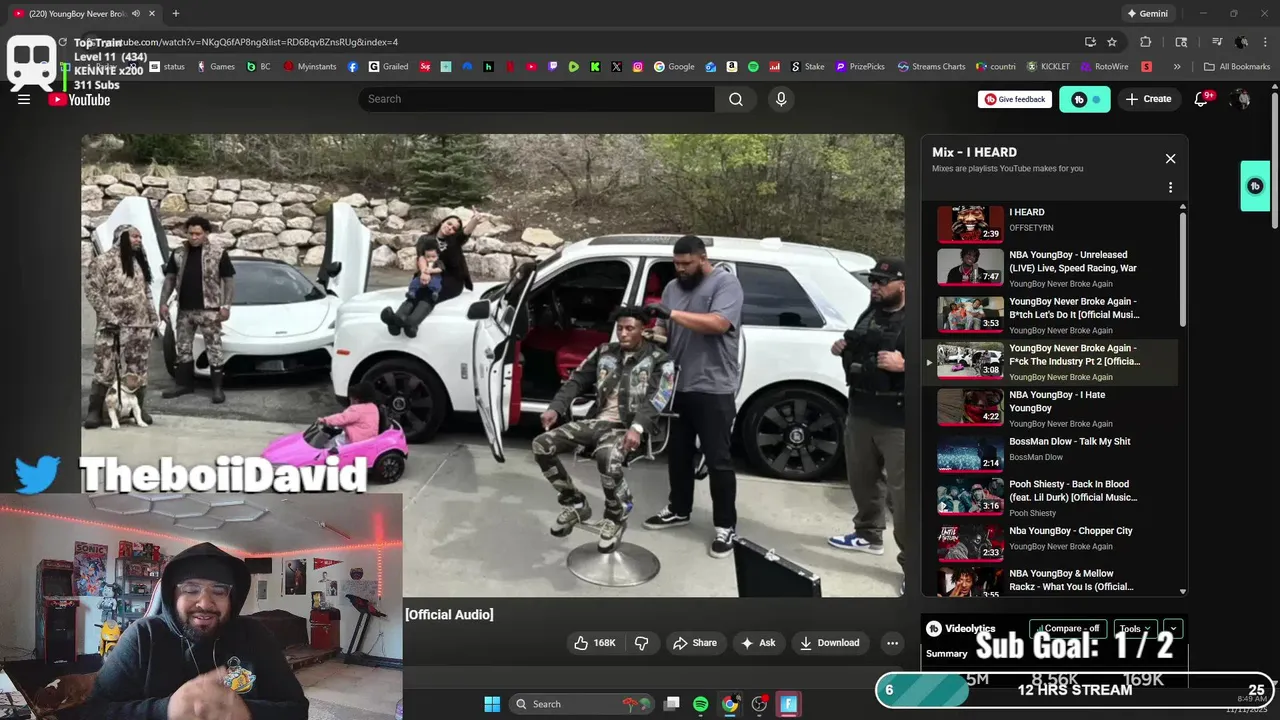The image size is (1280, 720).
Task: Select the YoungBoy Never Broke Again browser tab
Action: click(x=86, y=14)
